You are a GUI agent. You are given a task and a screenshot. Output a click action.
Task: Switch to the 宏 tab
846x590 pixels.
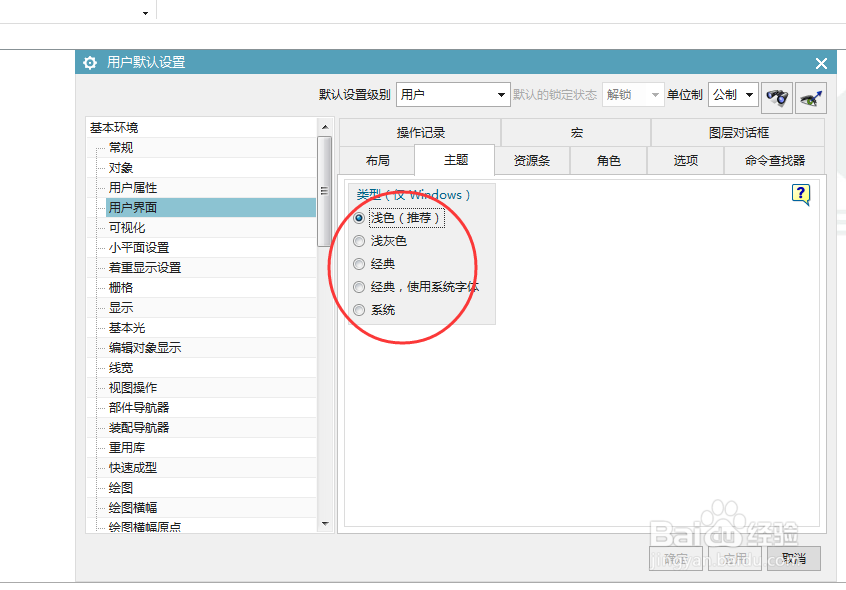576,132
